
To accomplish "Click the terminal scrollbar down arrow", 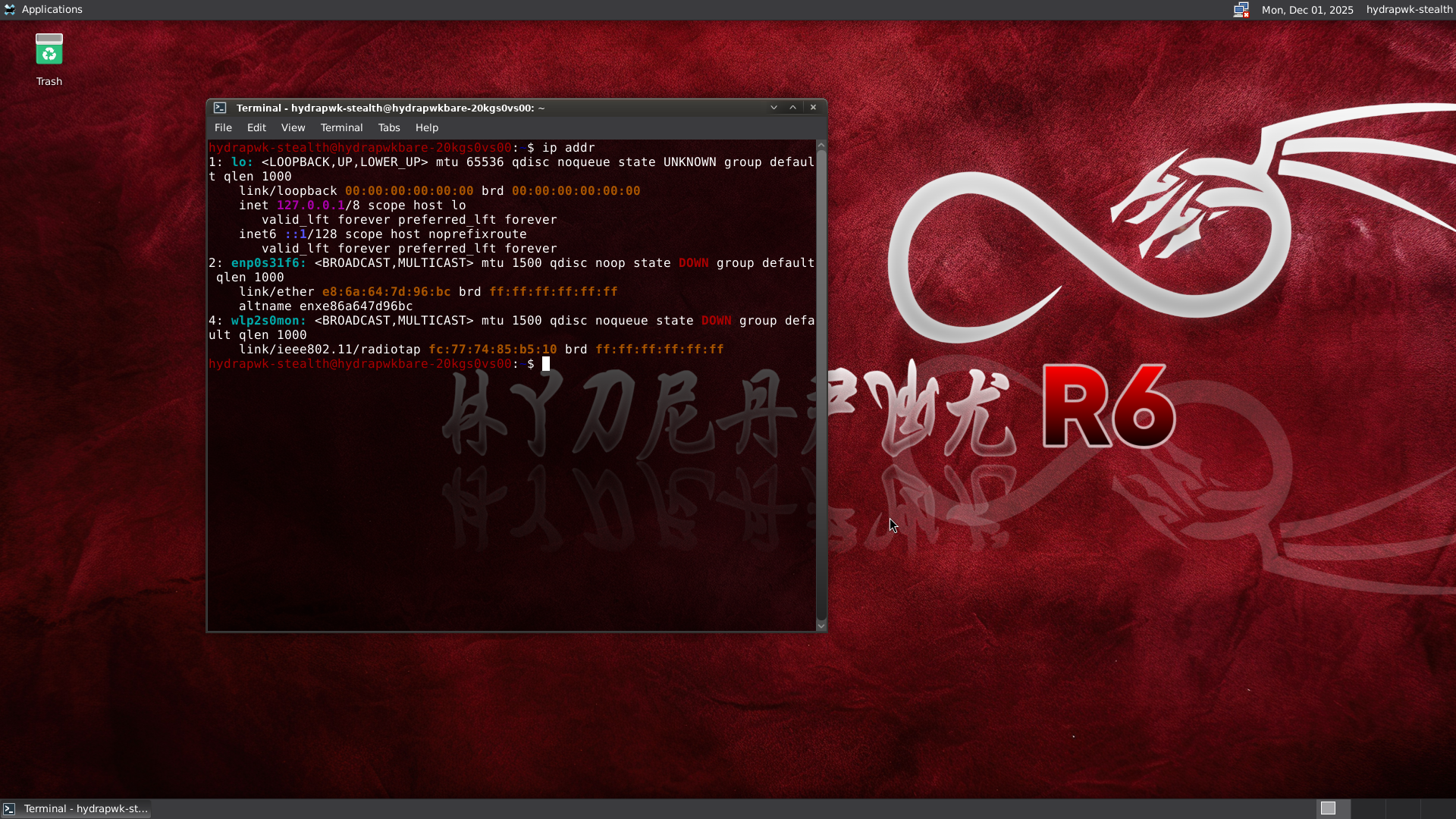I will [821, 626].
